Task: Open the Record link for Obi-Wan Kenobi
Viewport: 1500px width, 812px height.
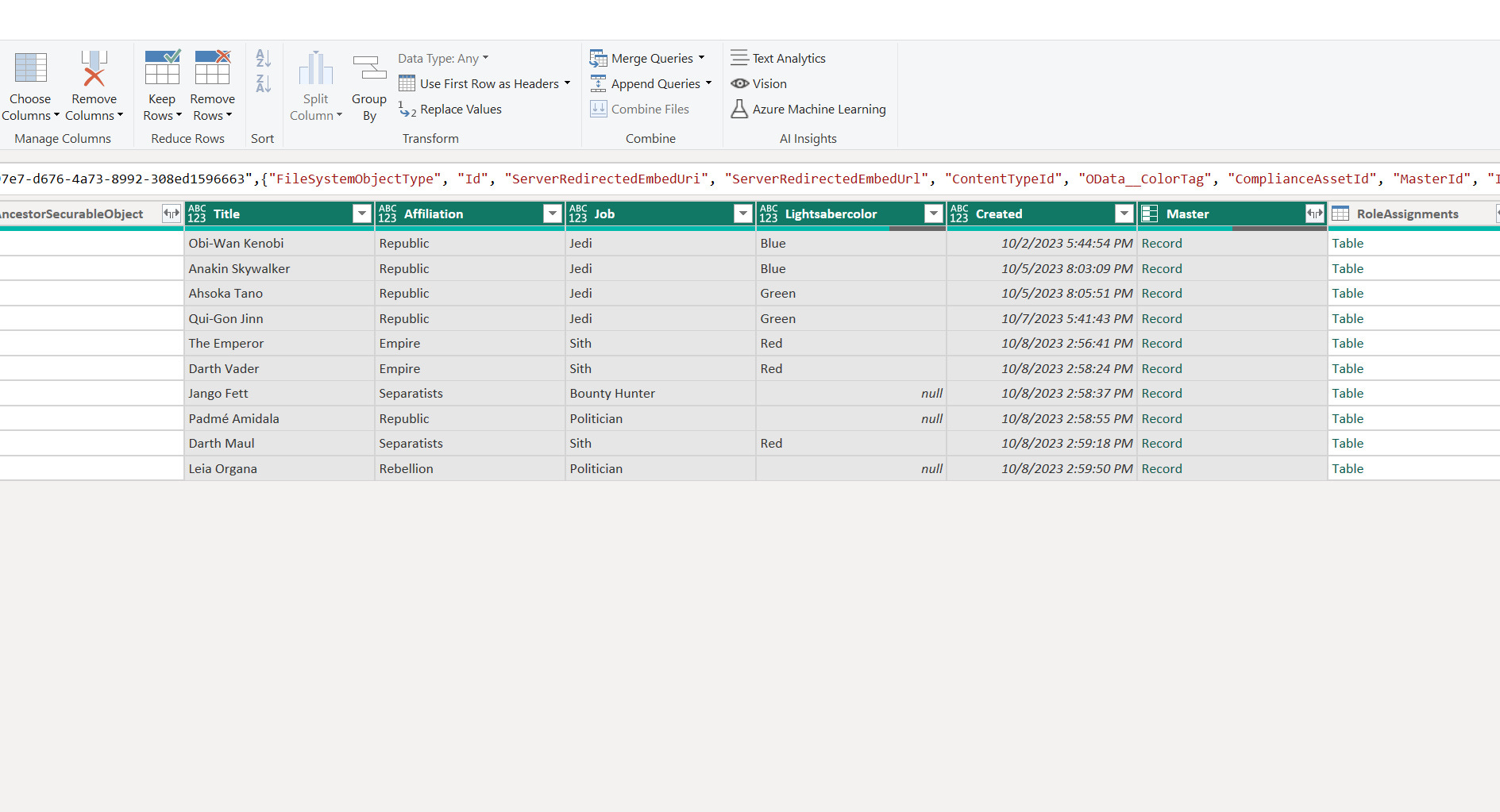Action: click(x=1162, y=243)
